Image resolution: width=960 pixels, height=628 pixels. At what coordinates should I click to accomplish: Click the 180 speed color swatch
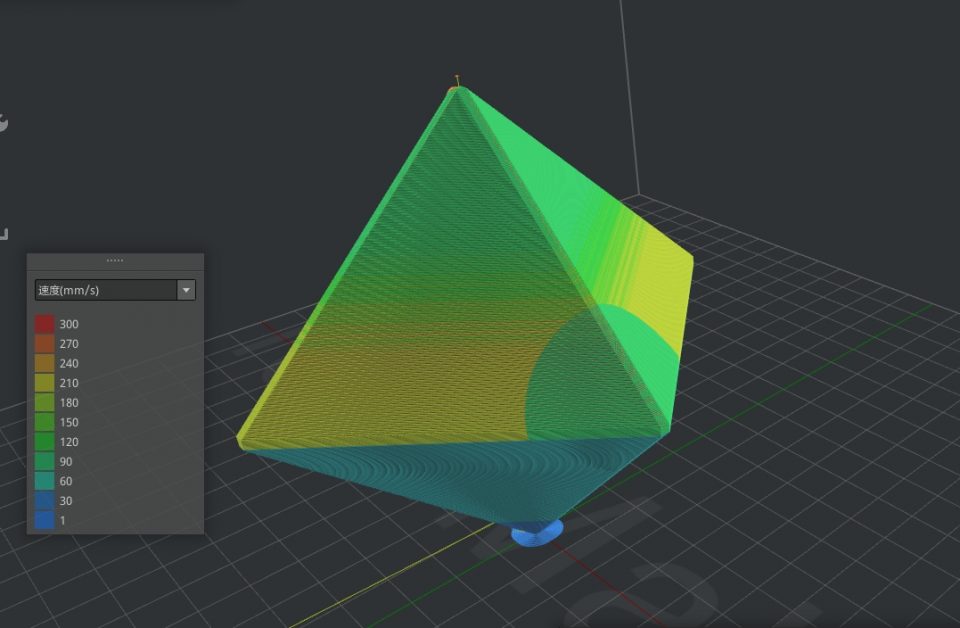click(x=45, y=402)
